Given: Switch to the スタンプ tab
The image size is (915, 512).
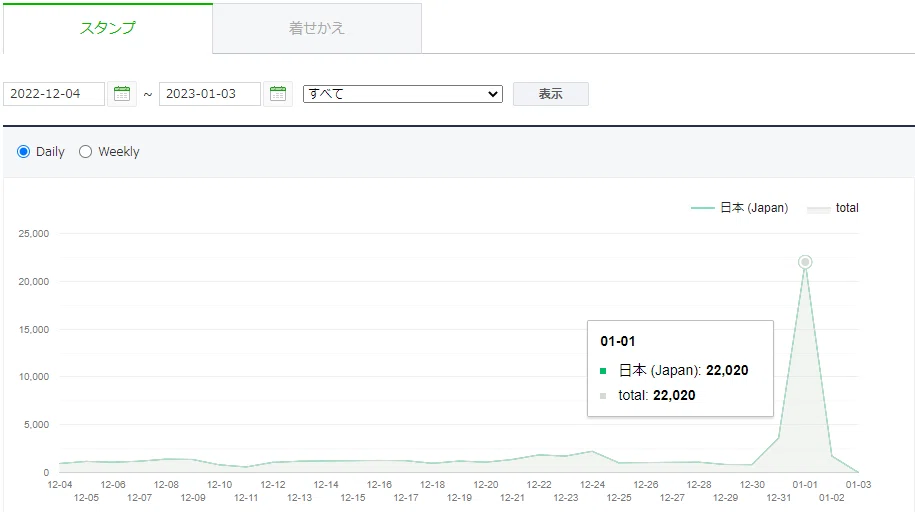Looking at the screenshot, I should coord(107,28).
